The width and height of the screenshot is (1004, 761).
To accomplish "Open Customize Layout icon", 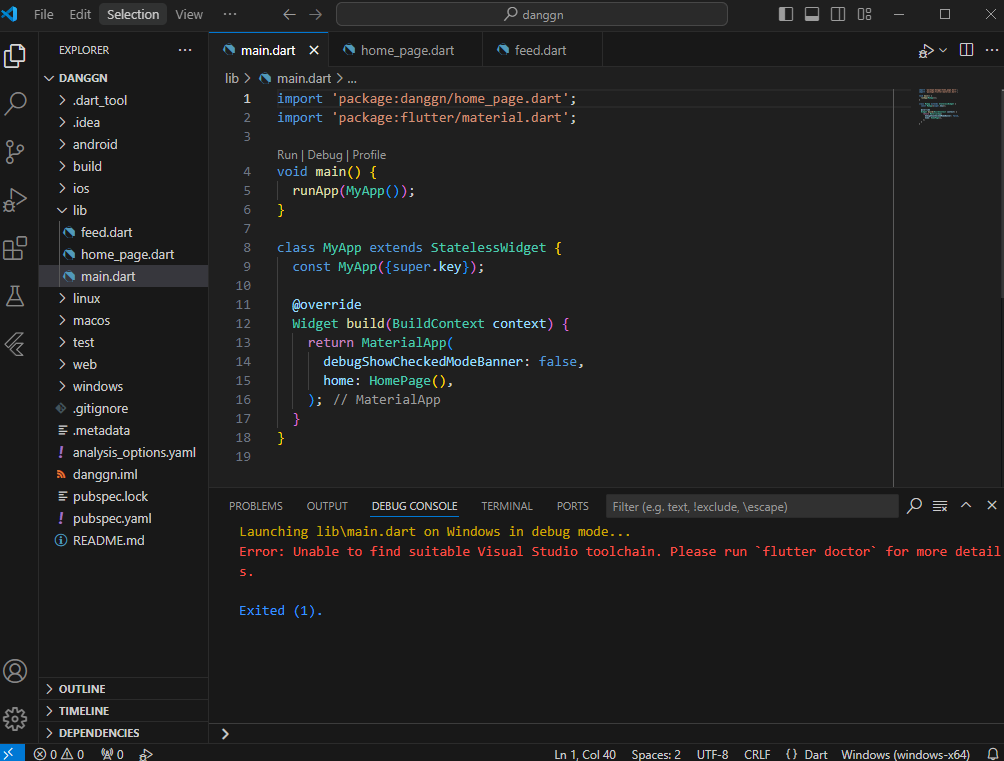I will click(x=864, y=14).
